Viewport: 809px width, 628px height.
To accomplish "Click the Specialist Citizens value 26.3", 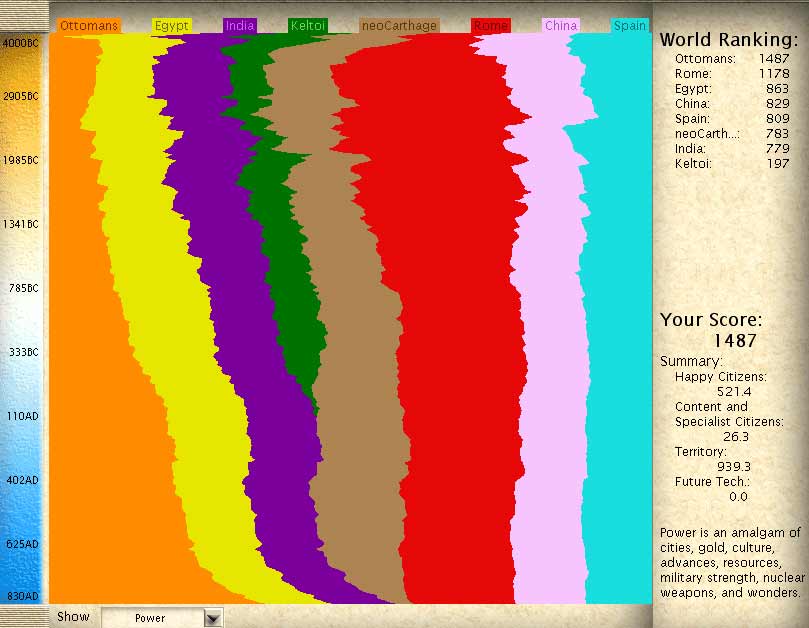I will coord(736,437).
